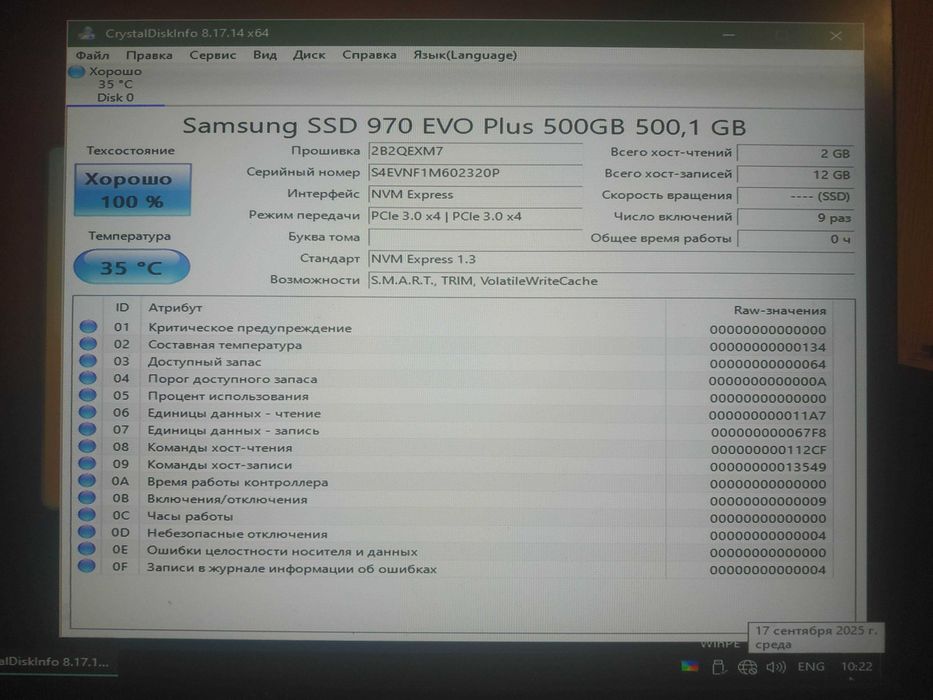Click the Режим передачи field PCIe 3.0 x4
Viewport: 933px width, 700px height.
(475, 216)
